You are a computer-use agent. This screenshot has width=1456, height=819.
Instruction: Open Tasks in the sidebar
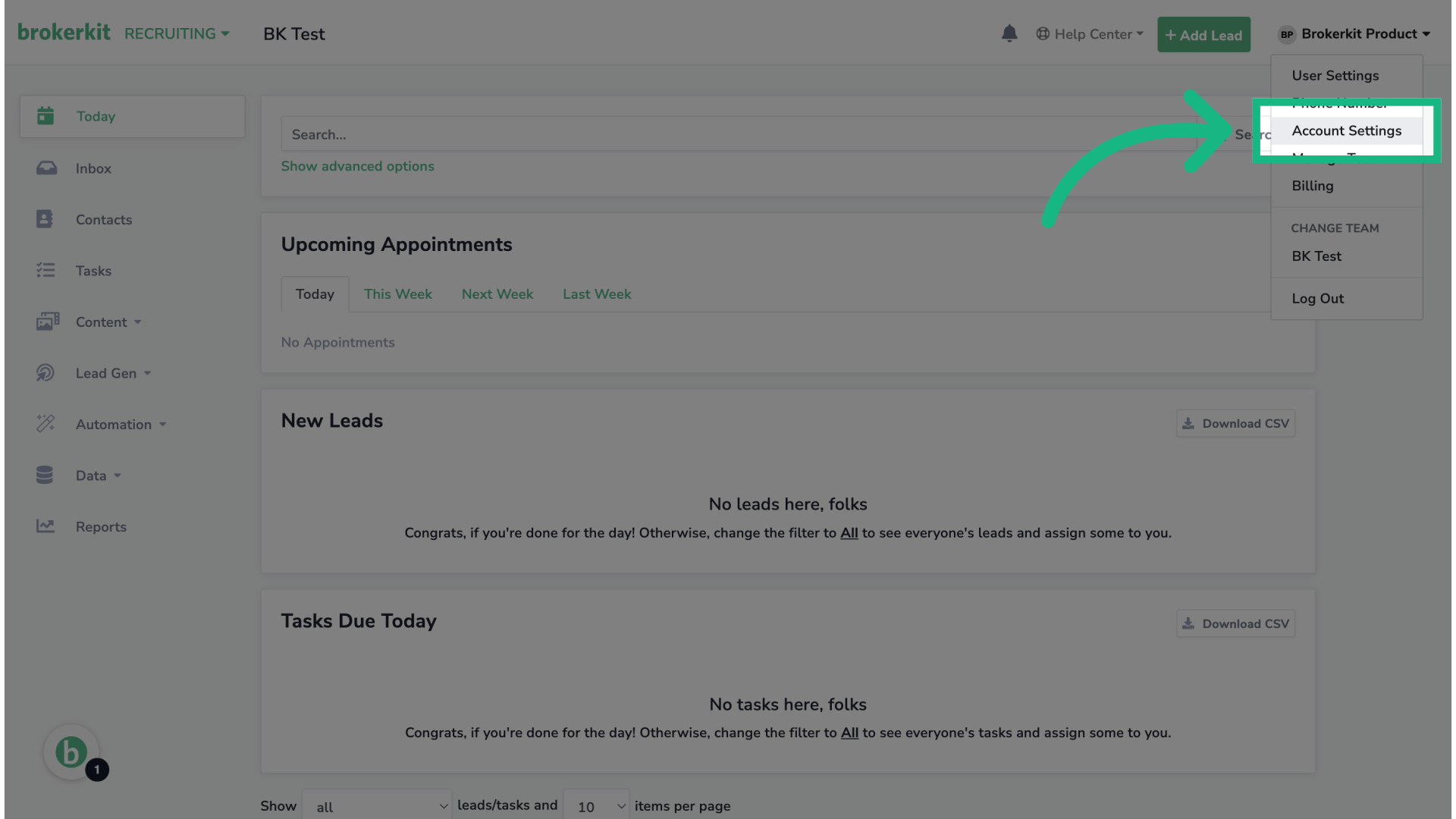point(133,271)
